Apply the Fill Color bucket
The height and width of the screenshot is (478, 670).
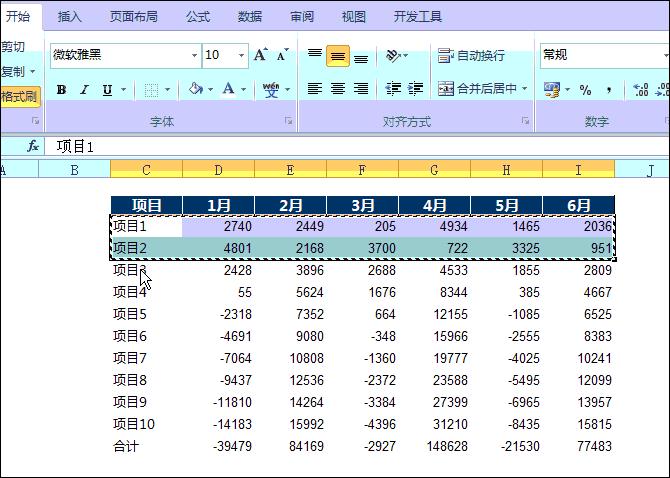pos(195,89)
